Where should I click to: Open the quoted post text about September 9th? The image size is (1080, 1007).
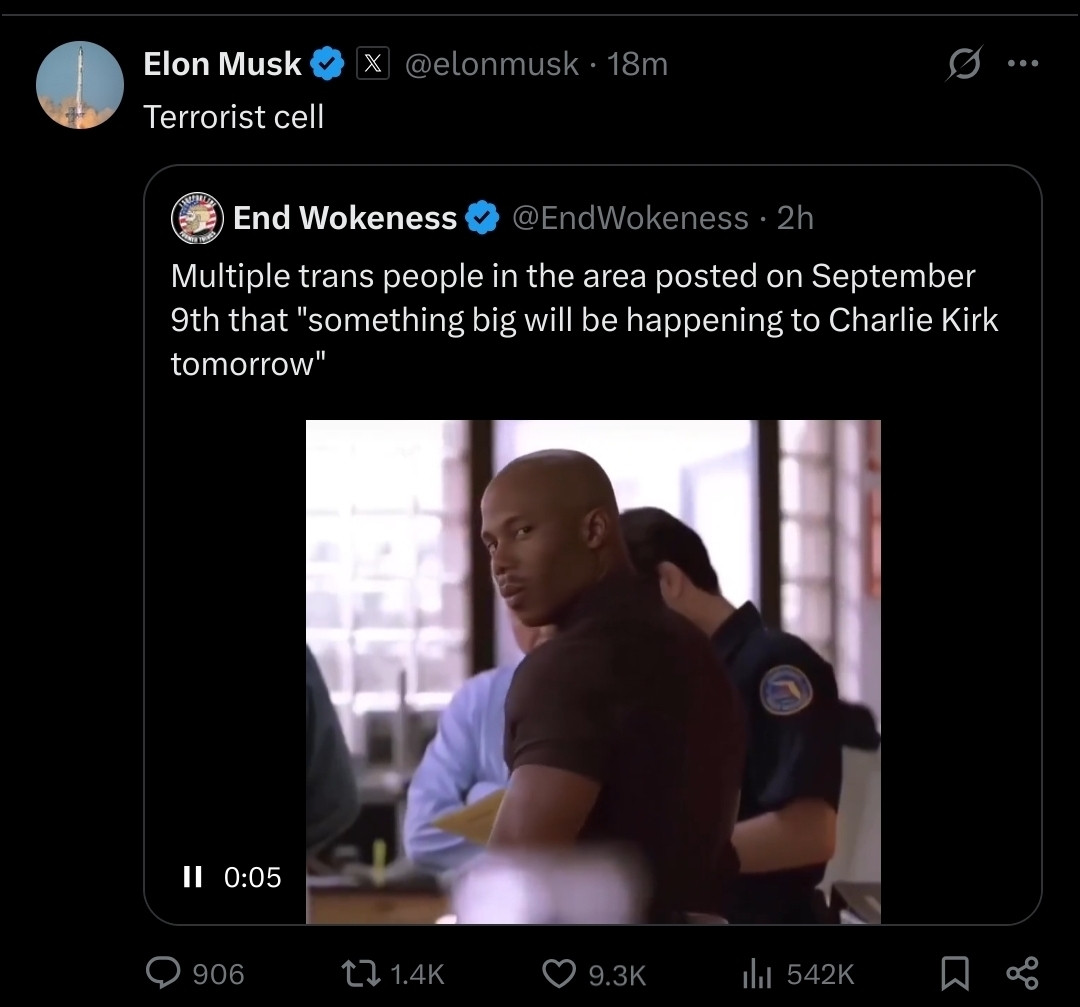(584, 319)
